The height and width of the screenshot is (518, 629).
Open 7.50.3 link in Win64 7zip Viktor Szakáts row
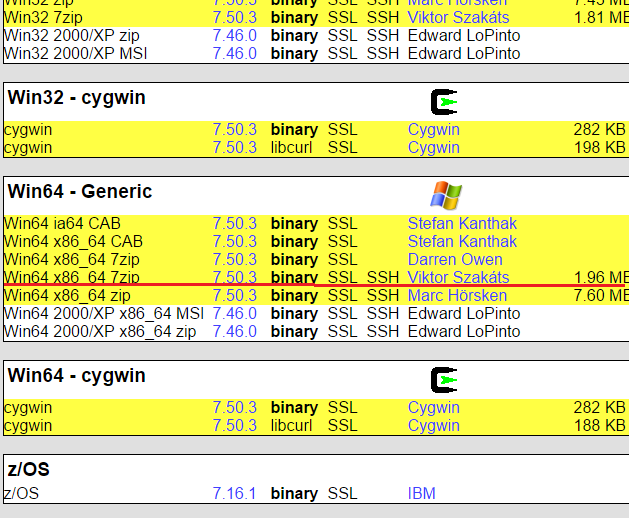pyautogui.click(x=234, y=277)
